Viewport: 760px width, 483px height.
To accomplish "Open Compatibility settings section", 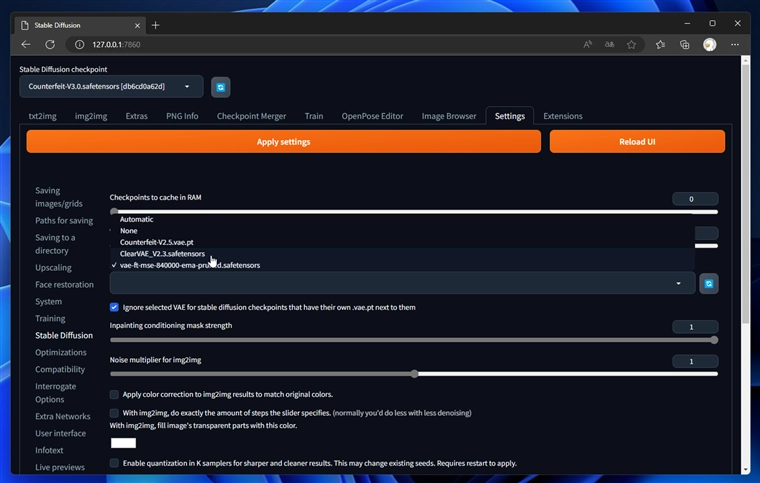I will pos(60,369).
